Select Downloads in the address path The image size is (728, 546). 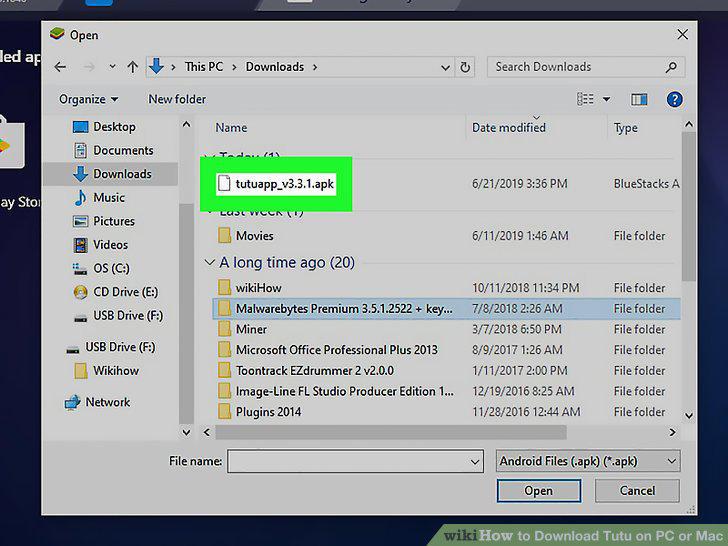(x=274, y=67)
